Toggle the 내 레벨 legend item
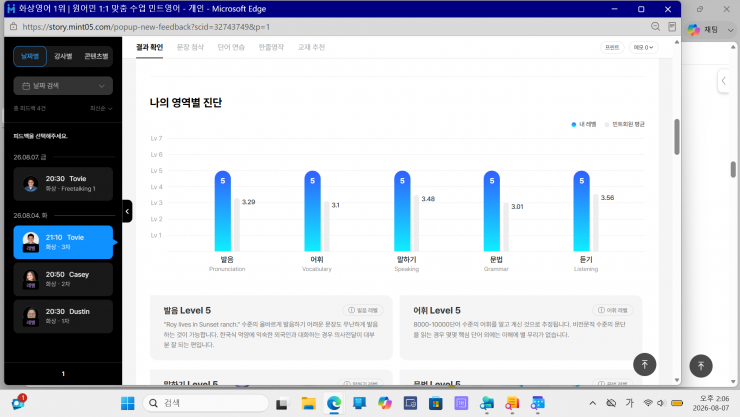Screen dimensions: 740x417 584,124
